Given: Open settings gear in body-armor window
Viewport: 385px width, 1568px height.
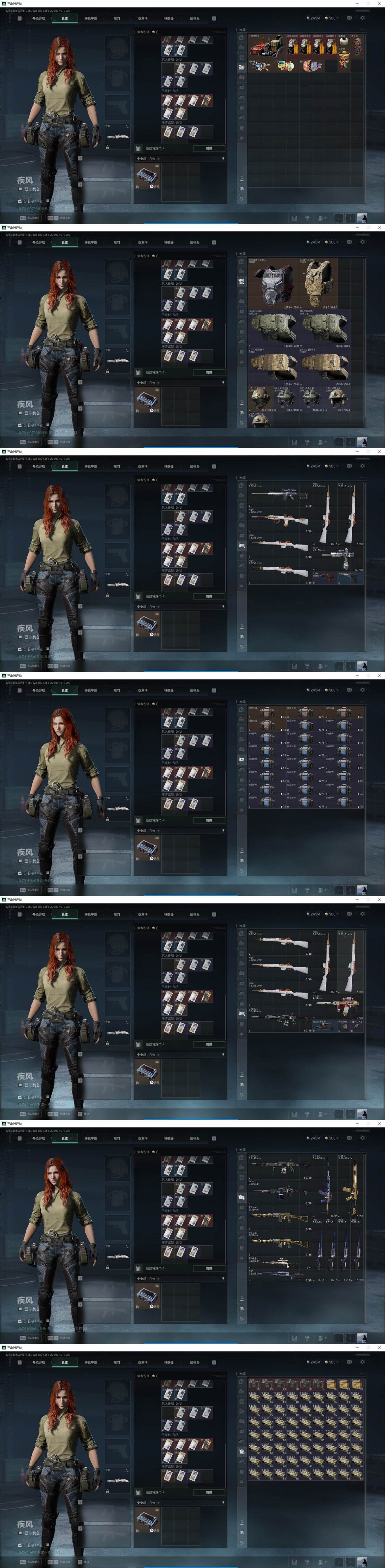Looking at the screenshot, I should point(363,242).
